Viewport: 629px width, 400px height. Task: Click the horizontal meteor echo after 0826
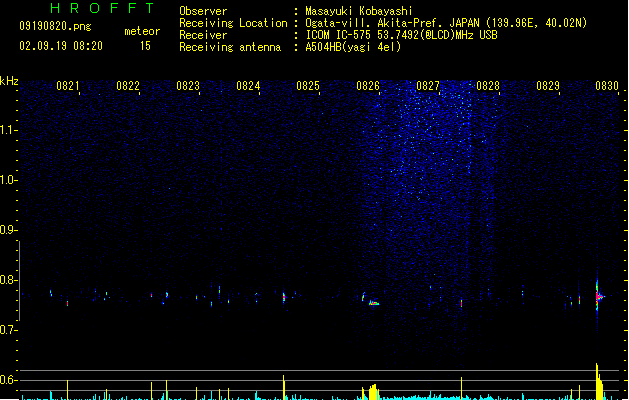374,303
